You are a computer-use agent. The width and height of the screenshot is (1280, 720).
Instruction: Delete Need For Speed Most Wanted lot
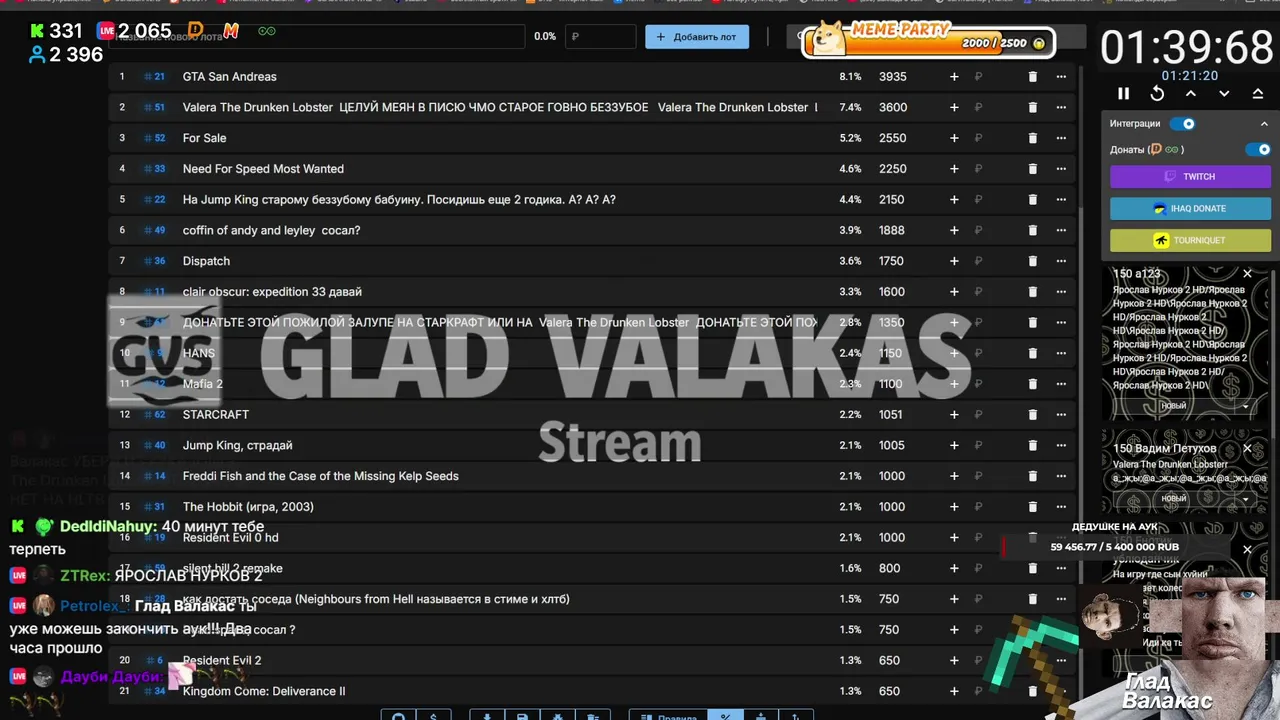pos(1033,169)
